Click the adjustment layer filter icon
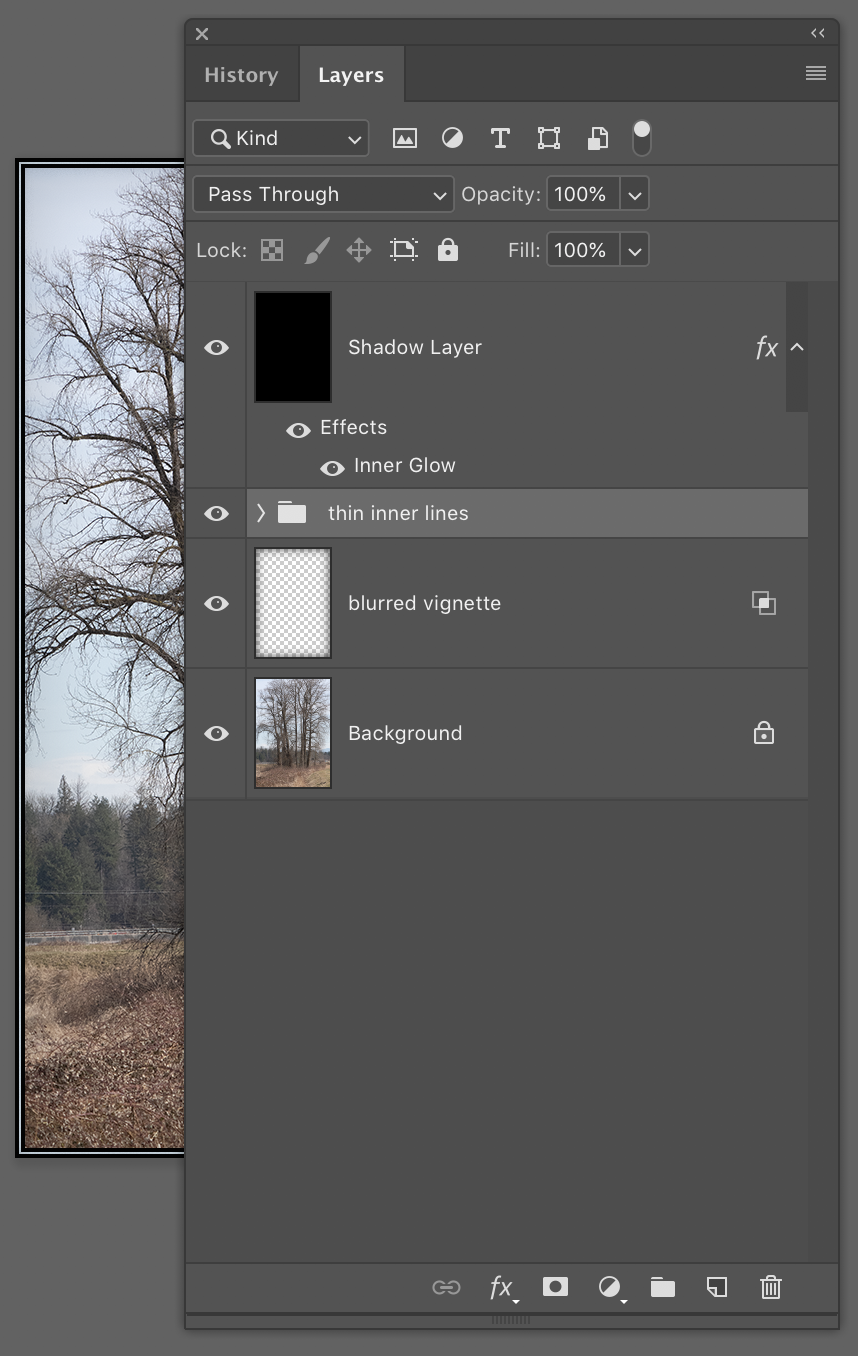This screenshot has width=858, height=1356. tap(452, 138)
